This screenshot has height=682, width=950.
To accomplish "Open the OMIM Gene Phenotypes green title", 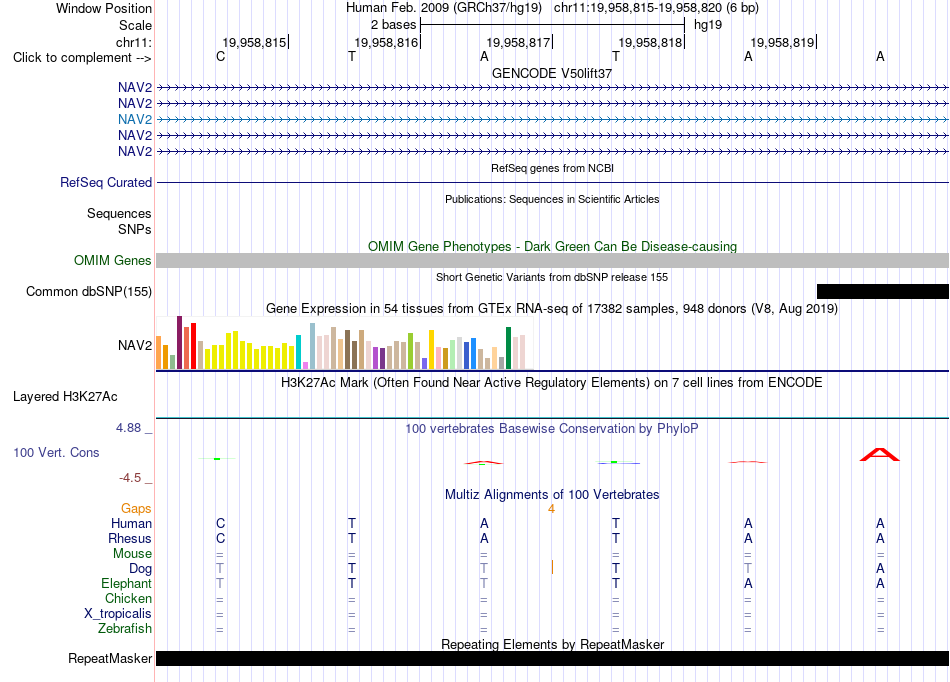I will point(552,247).
